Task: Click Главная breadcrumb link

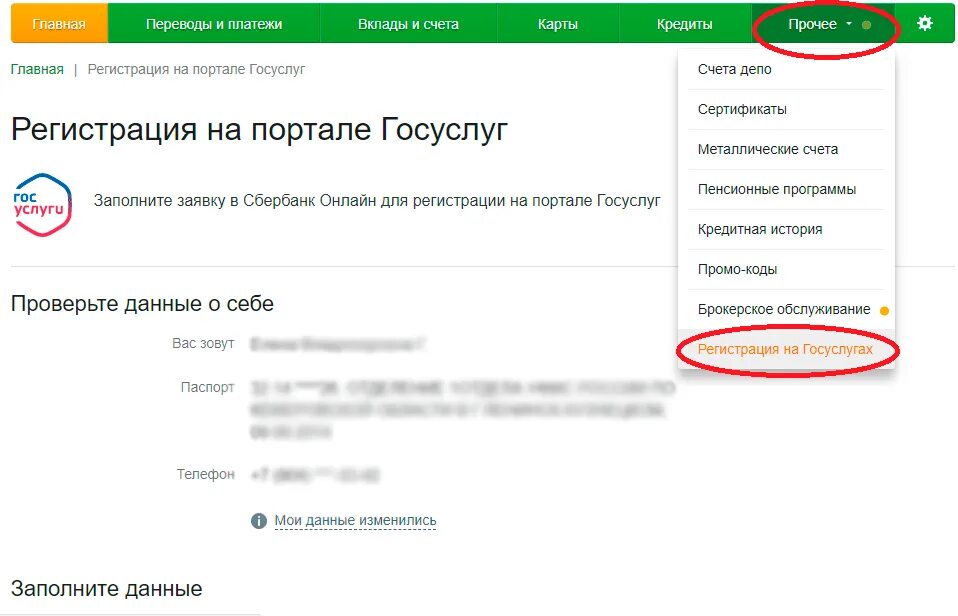Action: 37,69
